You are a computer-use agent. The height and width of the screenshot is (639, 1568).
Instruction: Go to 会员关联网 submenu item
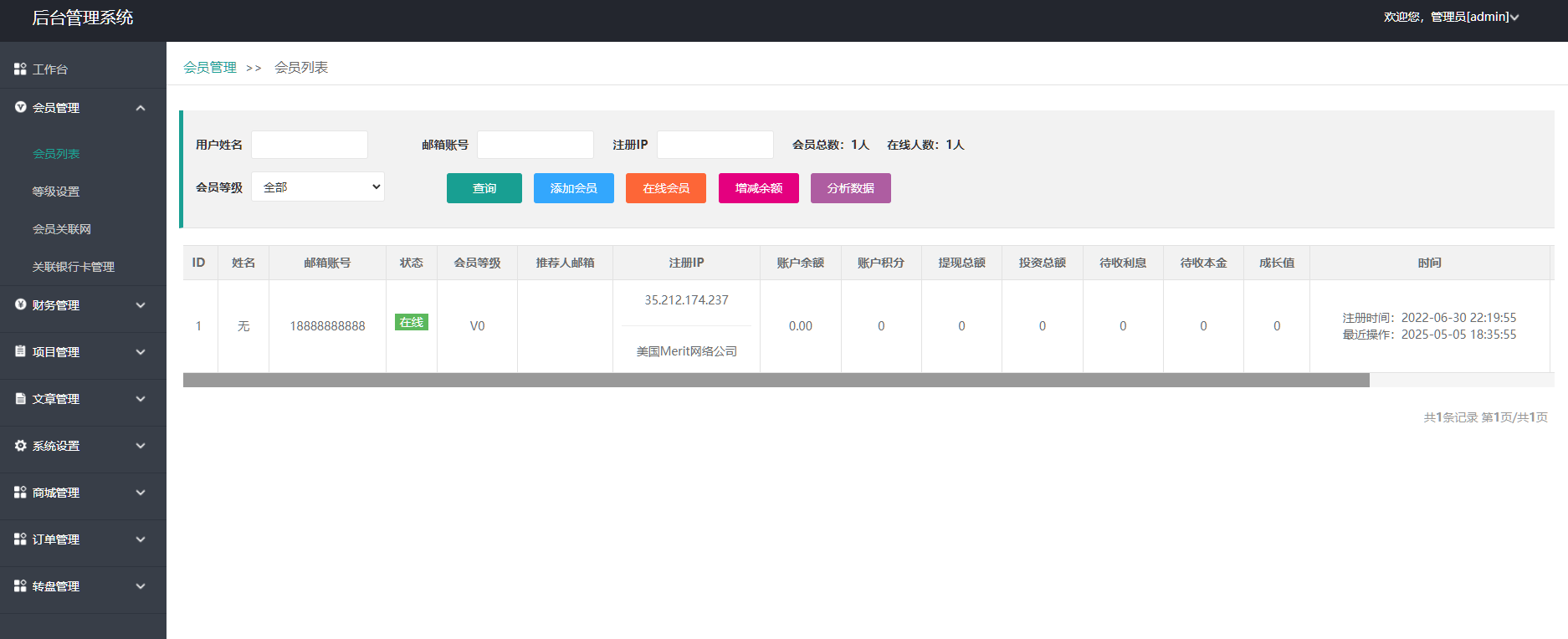(62, 229)
